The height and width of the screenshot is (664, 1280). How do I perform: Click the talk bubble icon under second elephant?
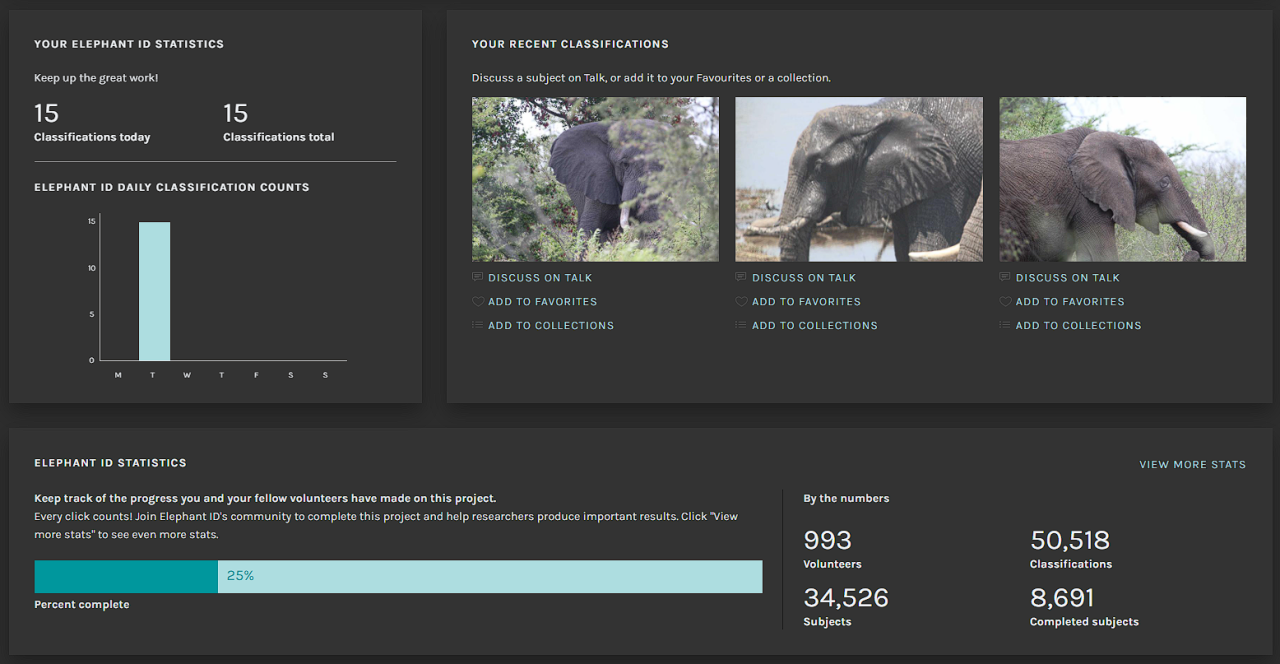coord(741,277)
